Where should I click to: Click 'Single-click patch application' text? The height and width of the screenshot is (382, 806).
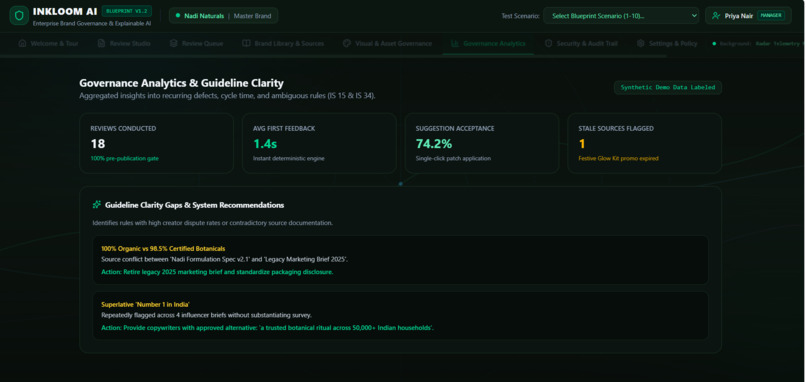pos(453,158)
